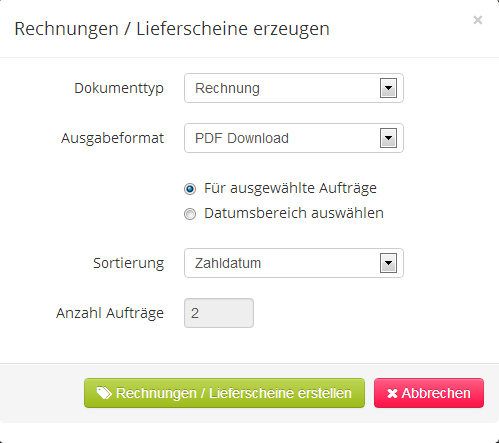This screenshot has height=443, width=499.
Task: Click the Abbrechen button
Action: (x=429, y=393)
